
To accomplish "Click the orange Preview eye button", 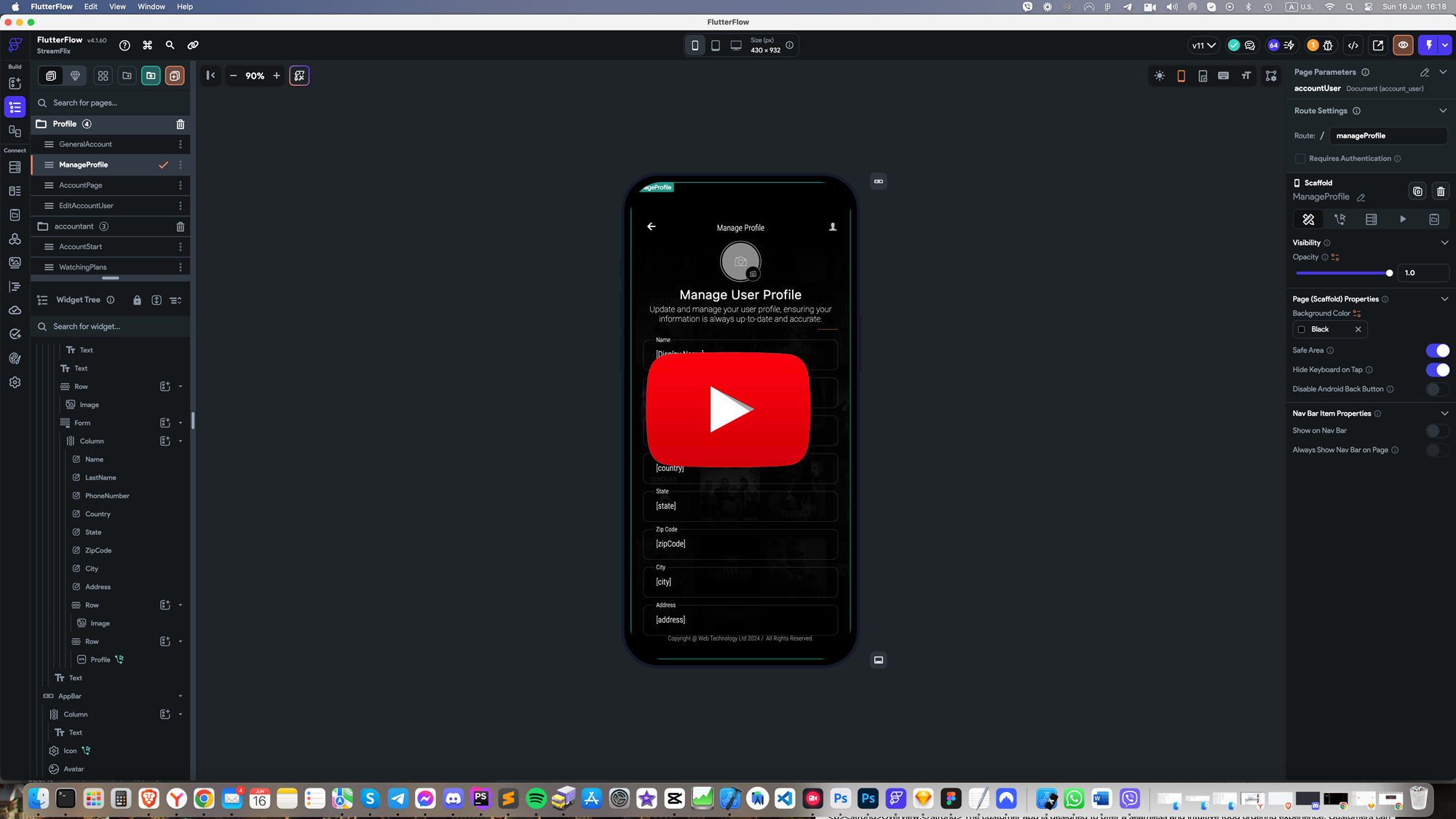I will coord(1403,45).
